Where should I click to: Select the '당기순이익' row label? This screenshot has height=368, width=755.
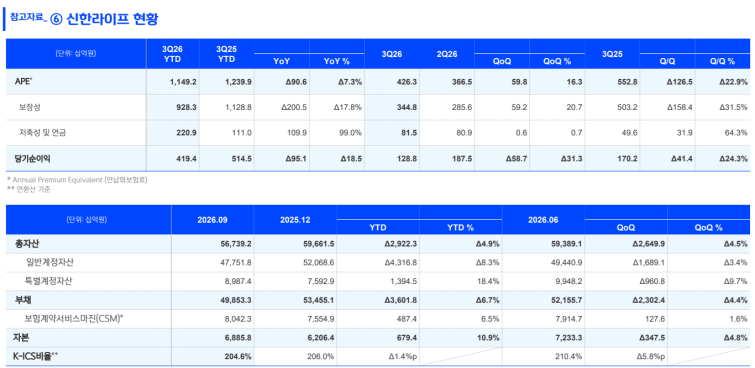pos(32,158)
